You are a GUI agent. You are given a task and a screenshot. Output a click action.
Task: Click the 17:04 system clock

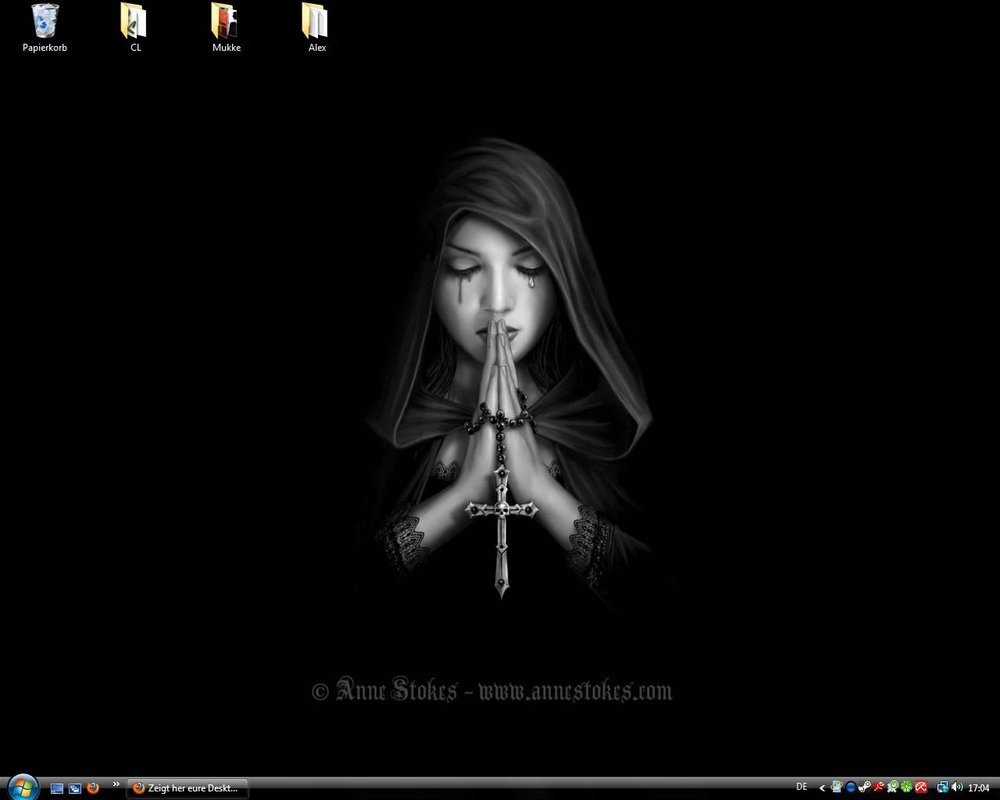point(979,788)
